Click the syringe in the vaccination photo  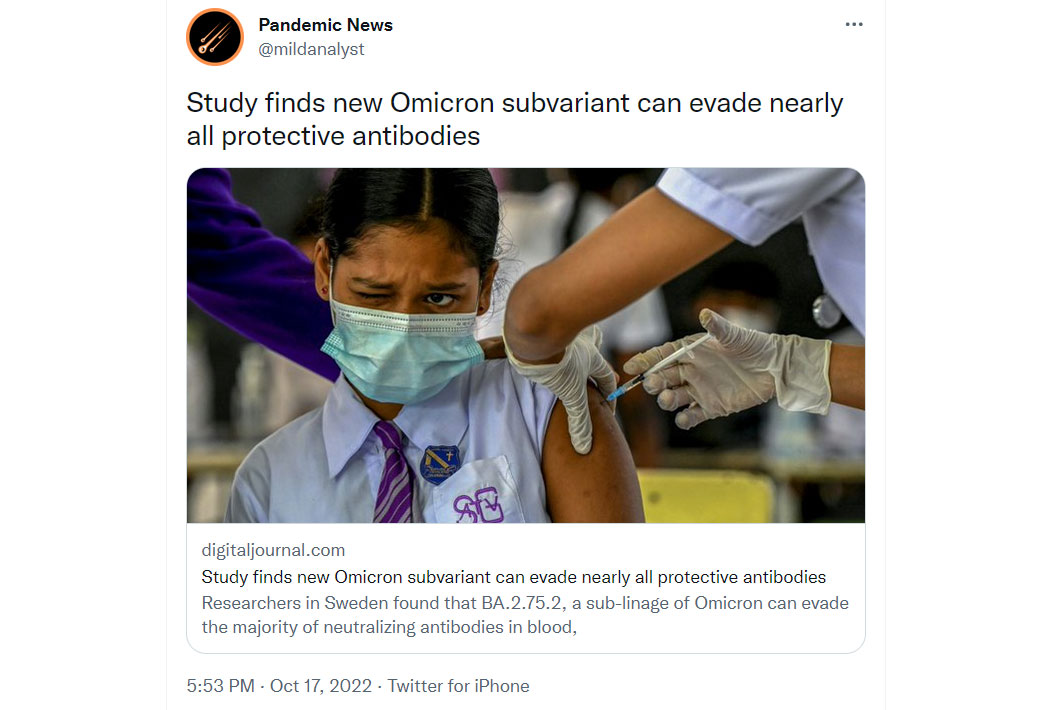(x=659, y=367)
